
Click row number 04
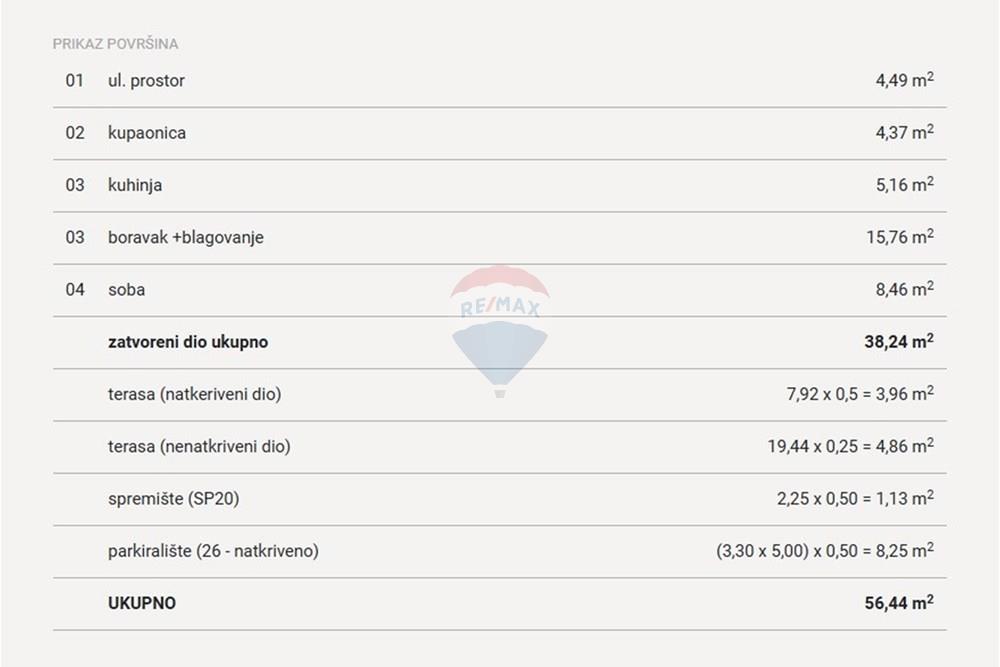75,290
